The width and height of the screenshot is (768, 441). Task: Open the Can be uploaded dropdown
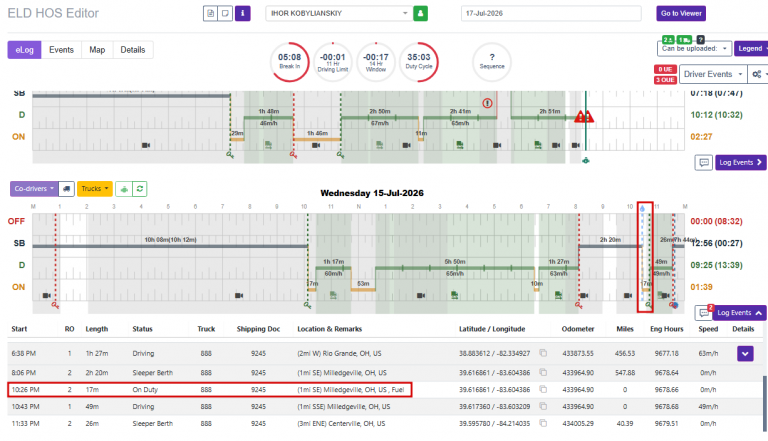tap(695, 49)
